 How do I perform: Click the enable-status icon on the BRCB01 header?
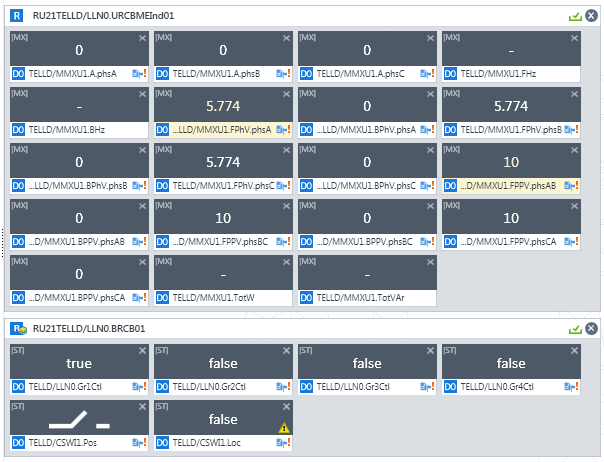click(x=574, y=328)
